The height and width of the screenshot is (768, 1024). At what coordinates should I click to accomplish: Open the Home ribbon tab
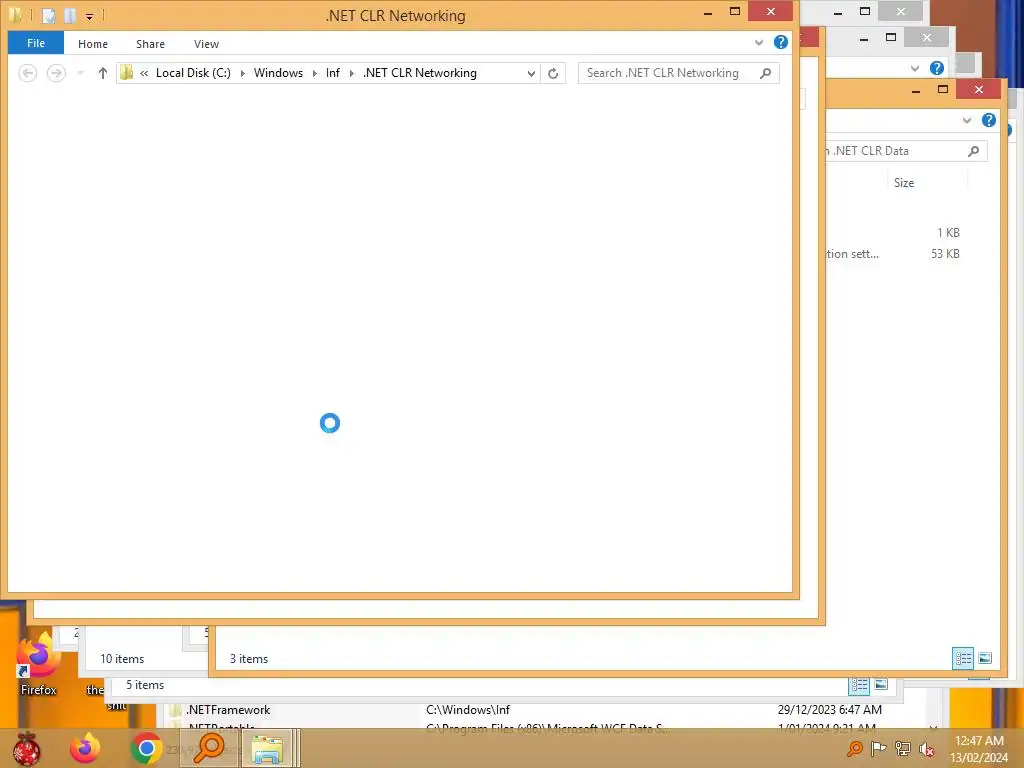pyautogui.click(x=93, y=44)
